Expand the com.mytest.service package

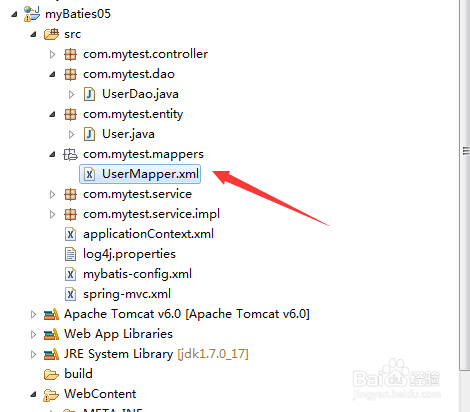point(52,194)
